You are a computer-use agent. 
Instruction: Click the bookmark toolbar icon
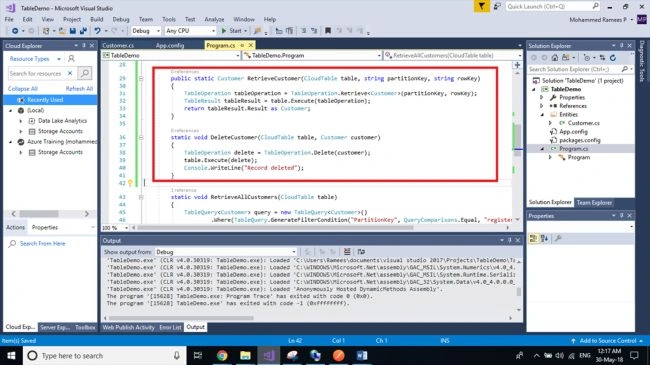(x=328, y=31)
